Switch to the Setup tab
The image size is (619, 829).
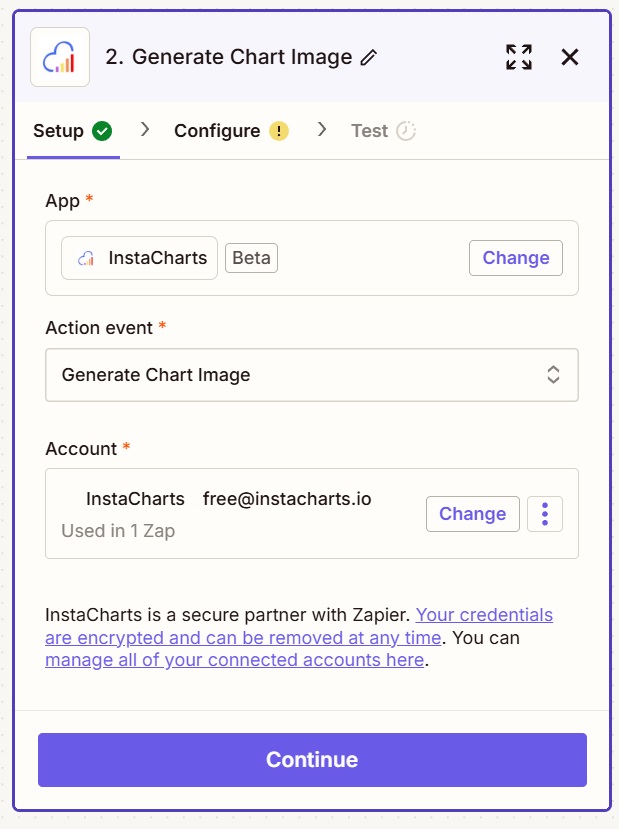(x=73, y=131)
